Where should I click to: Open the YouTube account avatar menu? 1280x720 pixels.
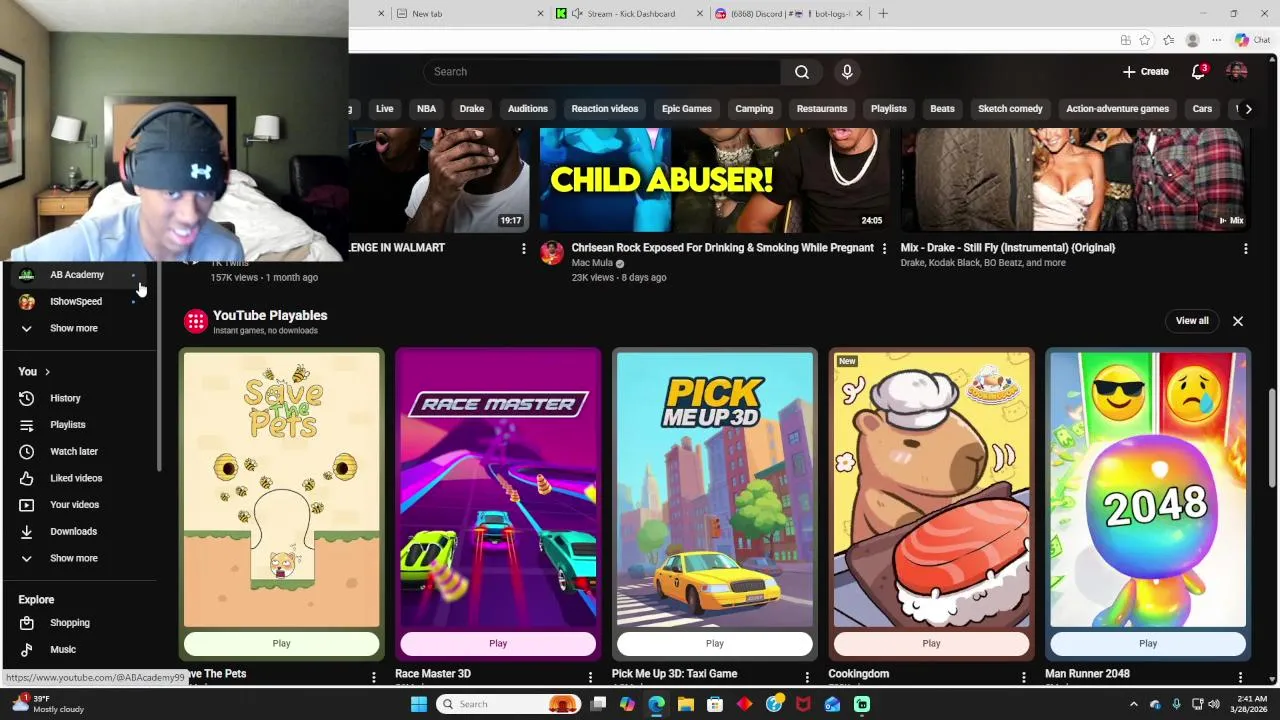click(1237, 72)
